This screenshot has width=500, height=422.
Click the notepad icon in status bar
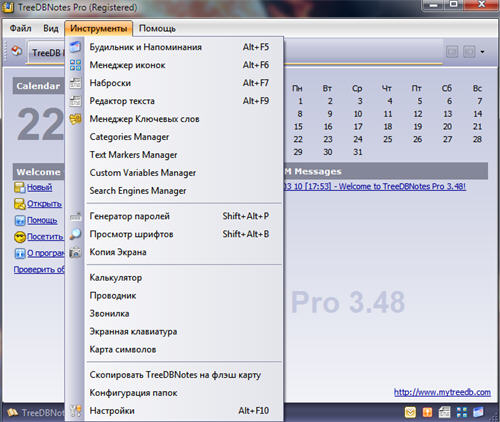pos(444,413)
